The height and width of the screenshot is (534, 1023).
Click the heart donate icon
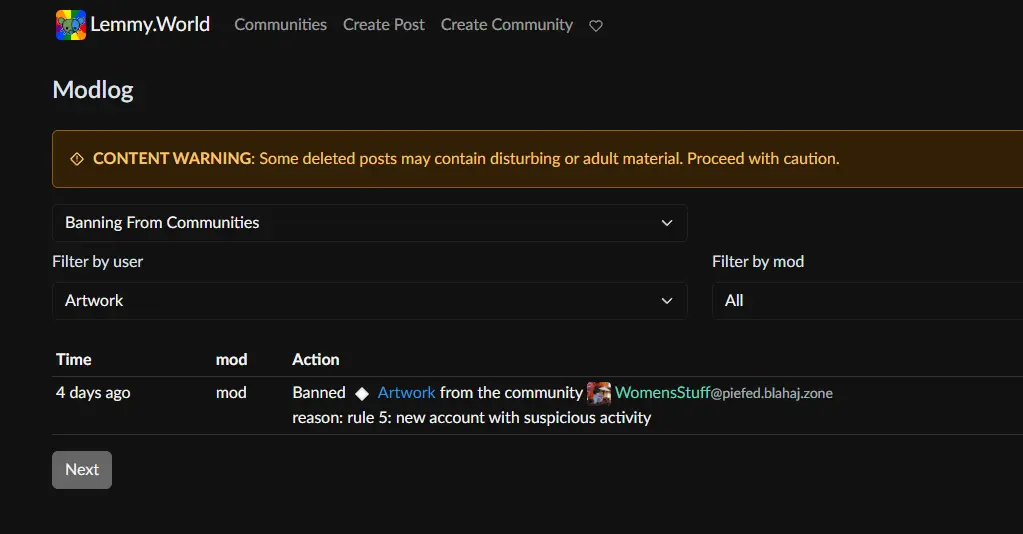[x=596, y=26]
